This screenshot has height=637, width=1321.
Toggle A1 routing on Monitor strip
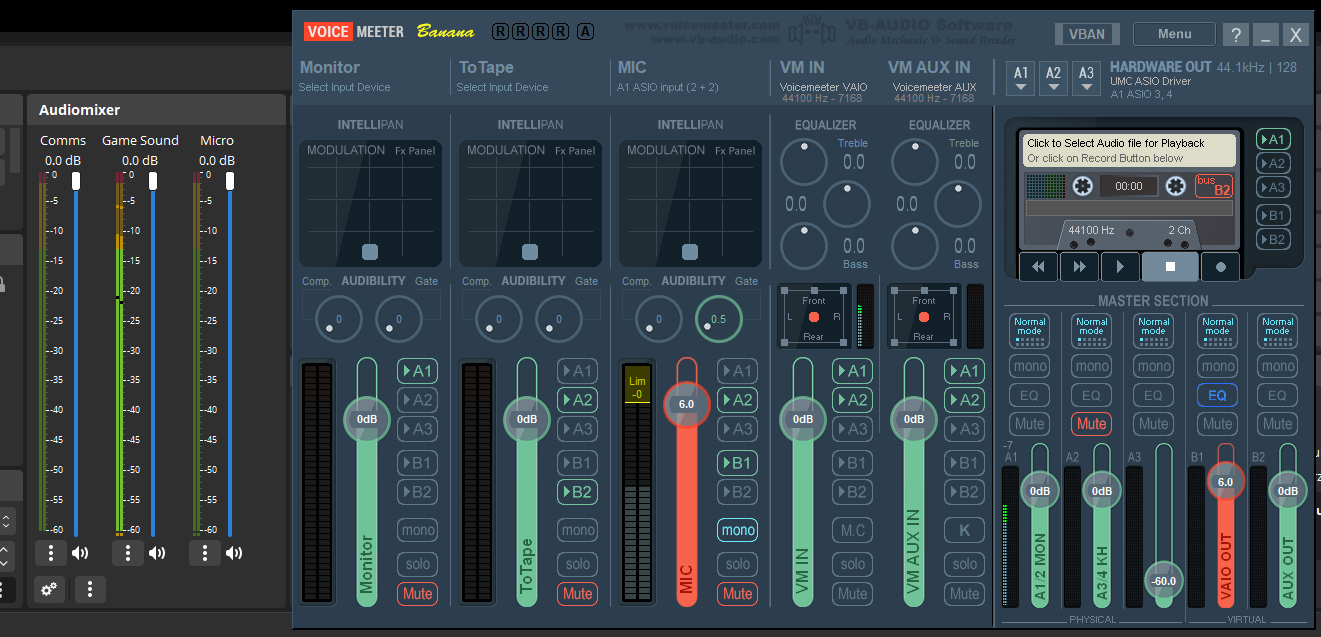[417, 371]
